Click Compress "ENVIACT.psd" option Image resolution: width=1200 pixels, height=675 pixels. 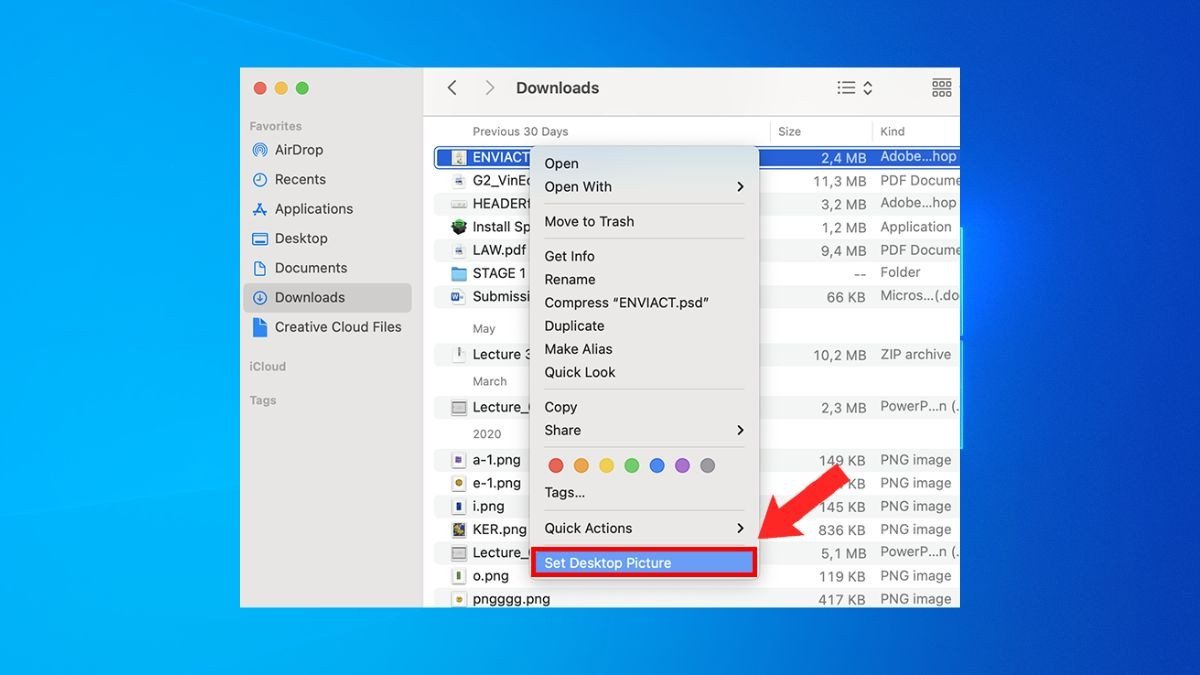[x=626, y=303]
